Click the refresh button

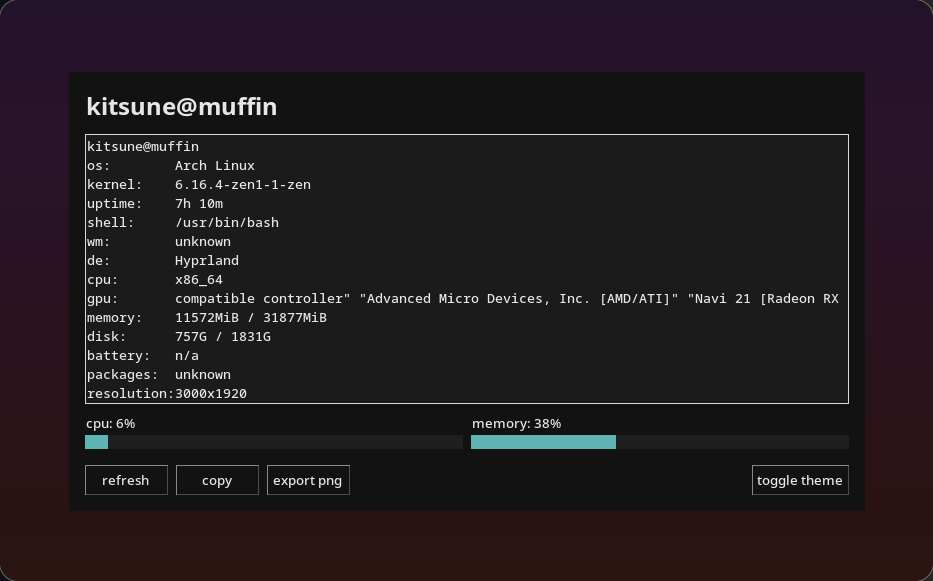click(x=126, y=480)
